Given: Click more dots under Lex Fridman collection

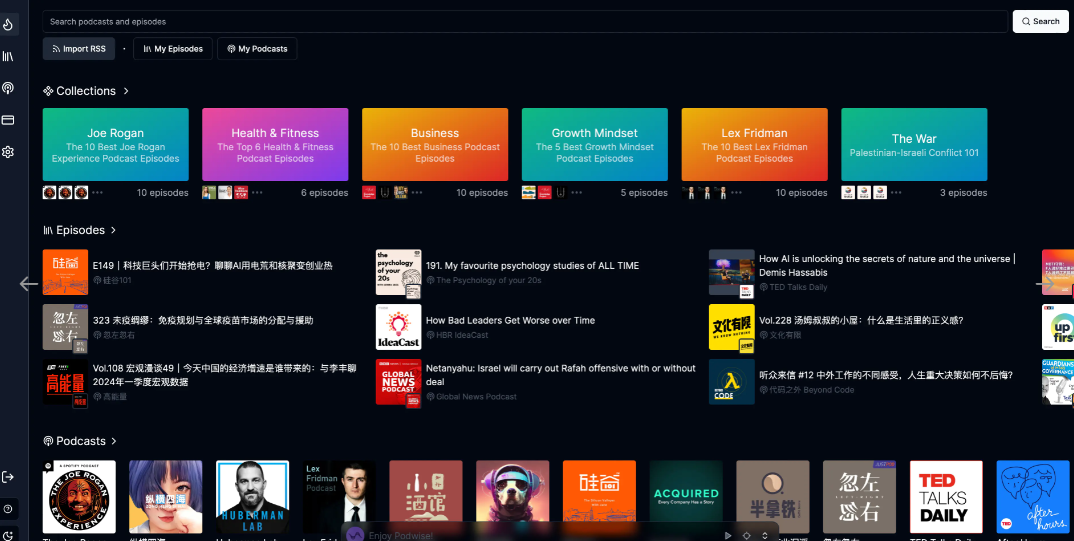Looking at the screenshot, I should pyautogui.click(x=736, y=192).
